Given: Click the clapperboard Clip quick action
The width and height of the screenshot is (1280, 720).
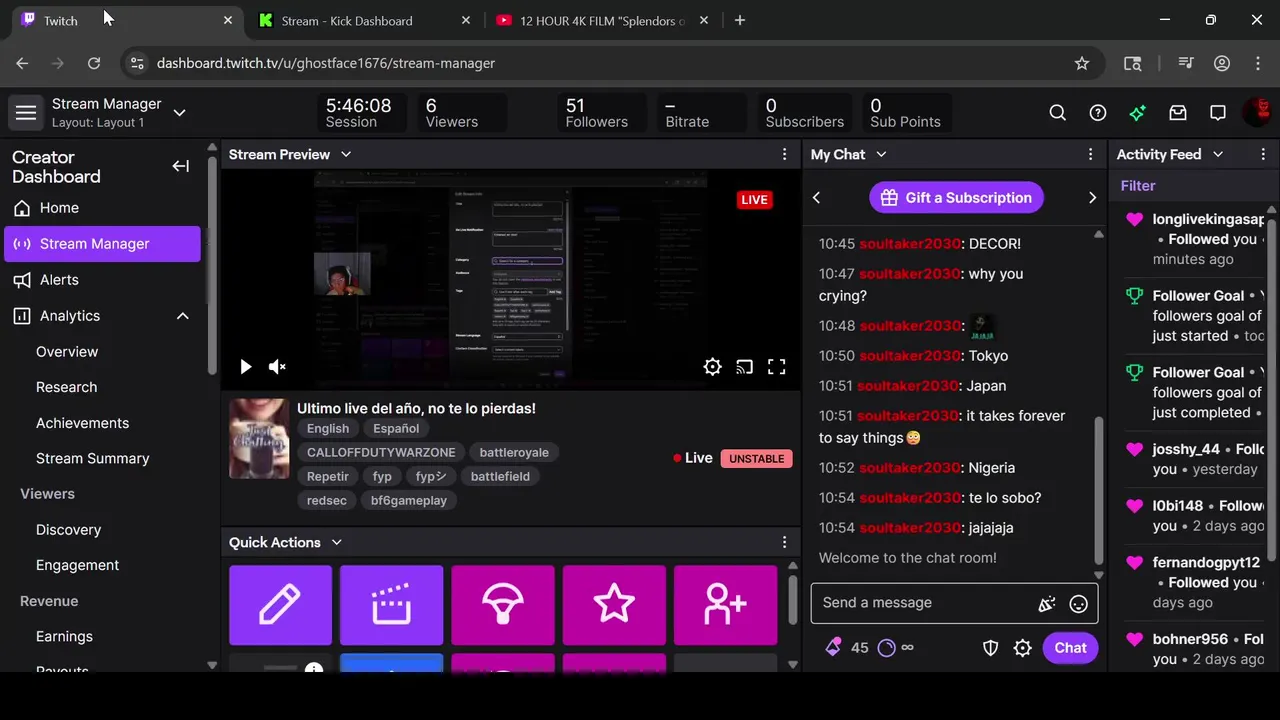Looking at the screenshot, I should tap(391, 605).
